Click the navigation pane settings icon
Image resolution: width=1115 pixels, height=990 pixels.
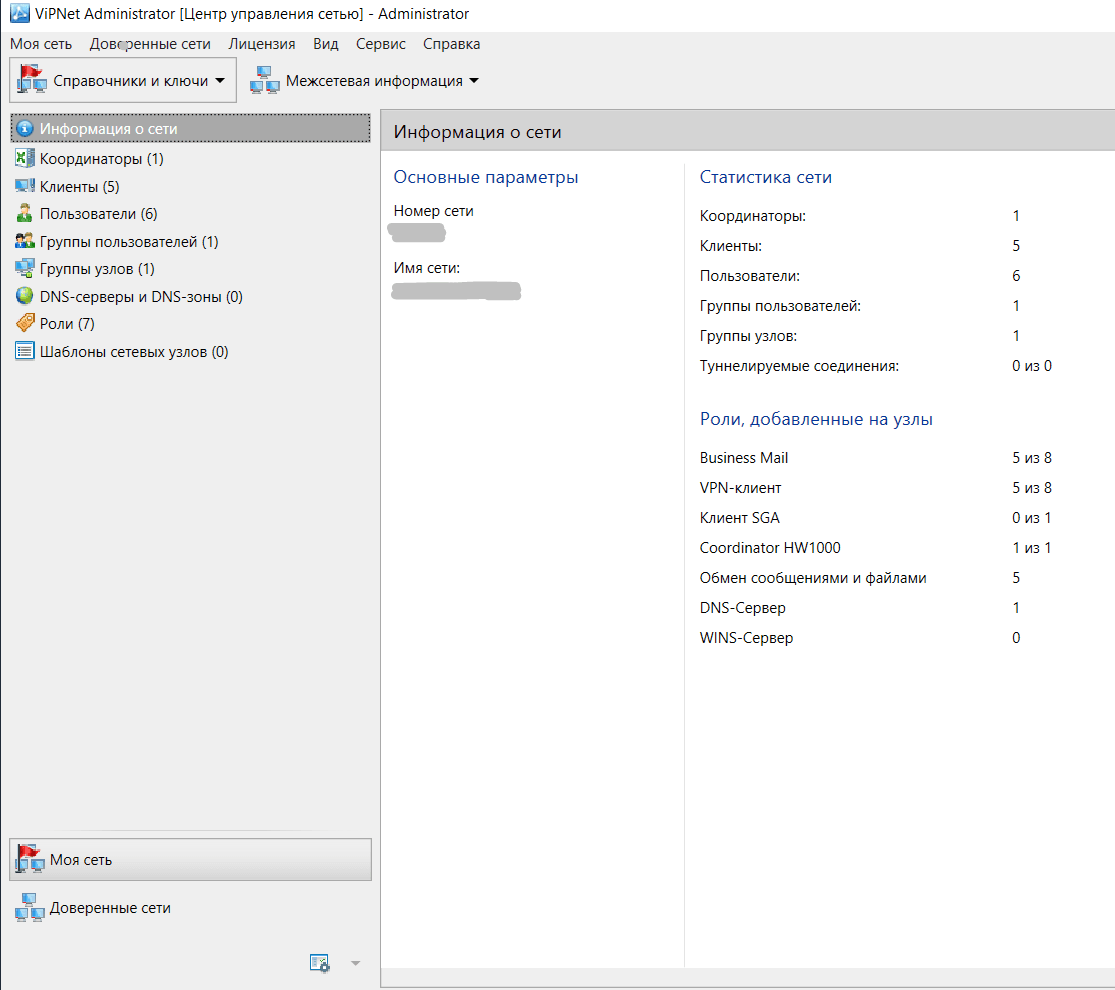tap(320, 962)
